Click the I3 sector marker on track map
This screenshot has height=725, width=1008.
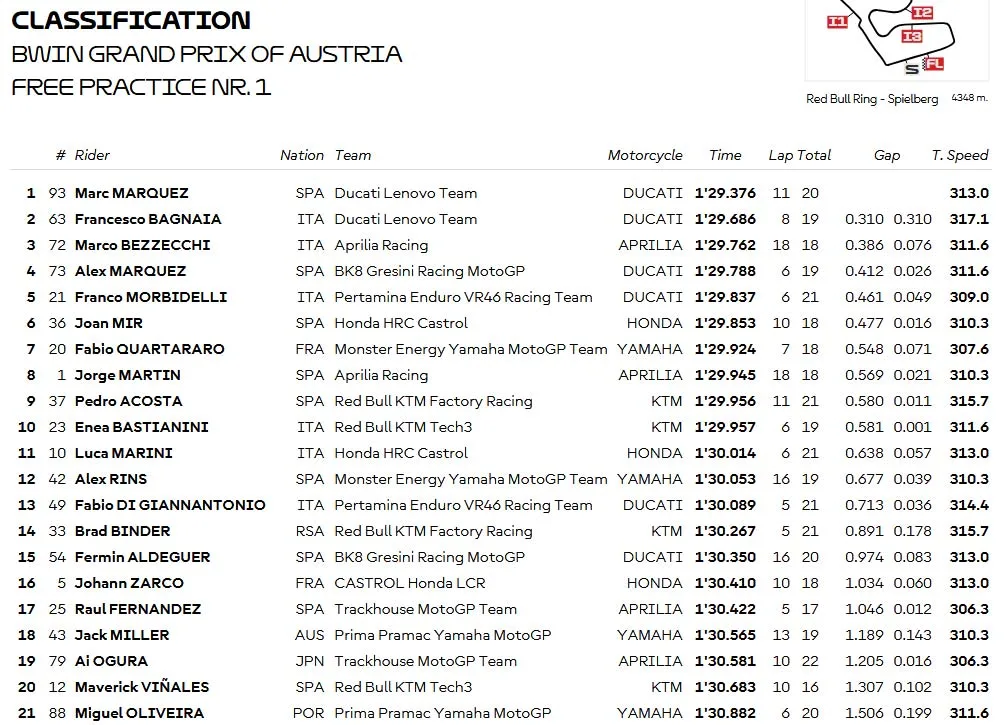pyautogui.click(x=912, y=36)
